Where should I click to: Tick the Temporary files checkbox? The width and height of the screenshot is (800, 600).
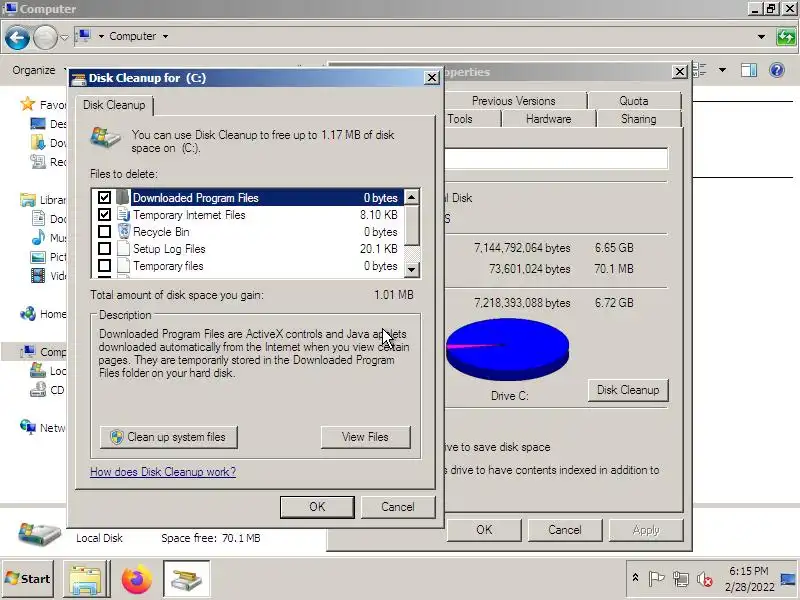105,266
